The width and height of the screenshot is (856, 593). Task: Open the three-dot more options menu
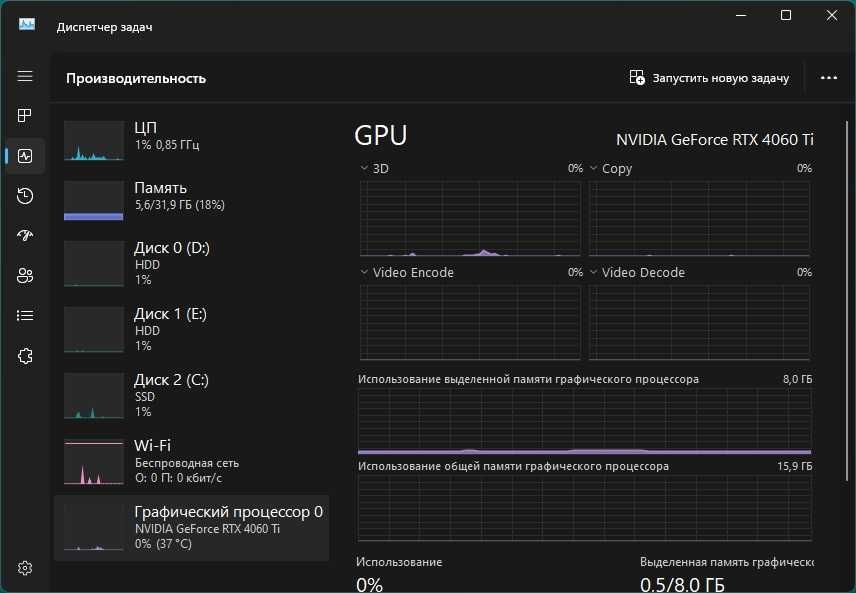pyautogui.click(x=829, y=78)
